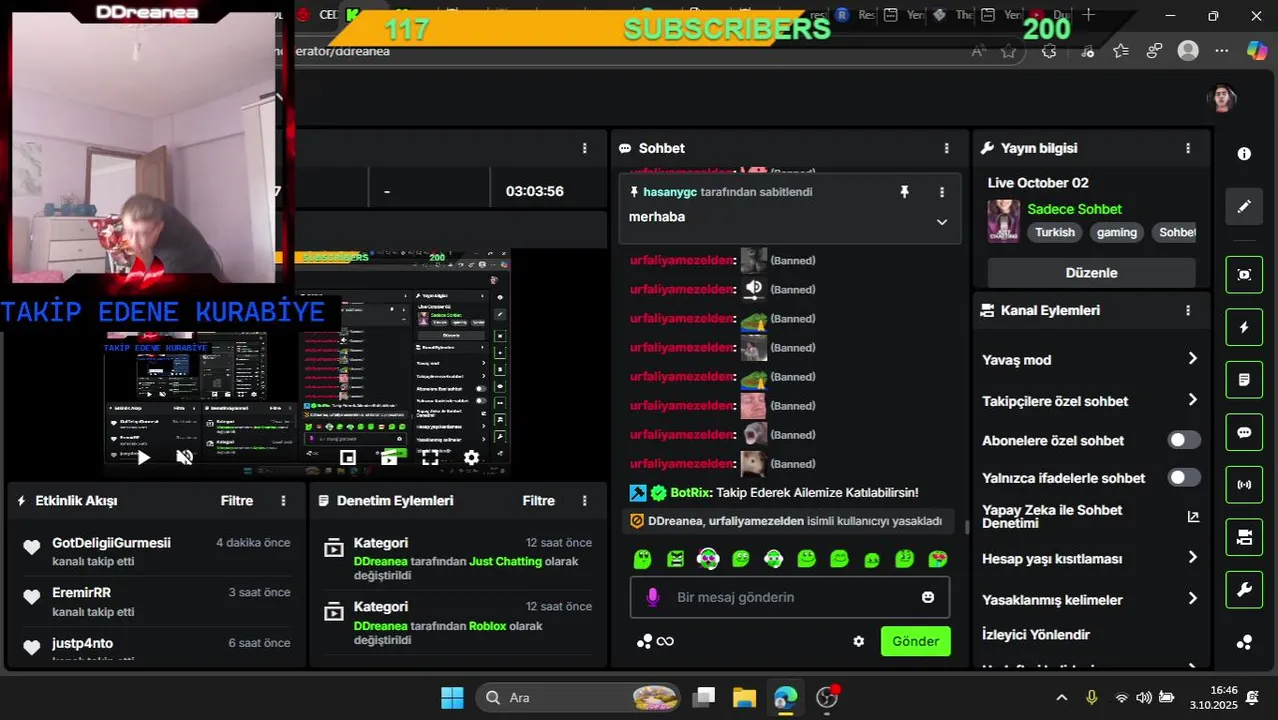1278x720 pixels.
Task: Open the new tab plus button
Action: coord(1088,15)
